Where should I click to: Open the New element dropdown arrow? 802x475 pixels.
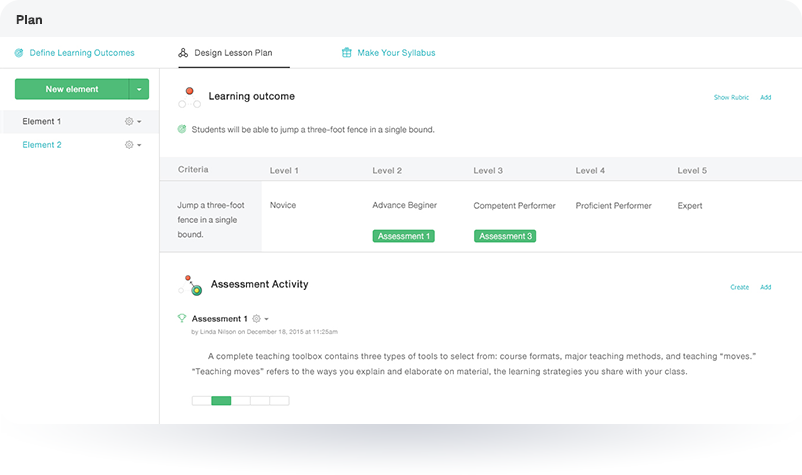[x=139, y=89]
